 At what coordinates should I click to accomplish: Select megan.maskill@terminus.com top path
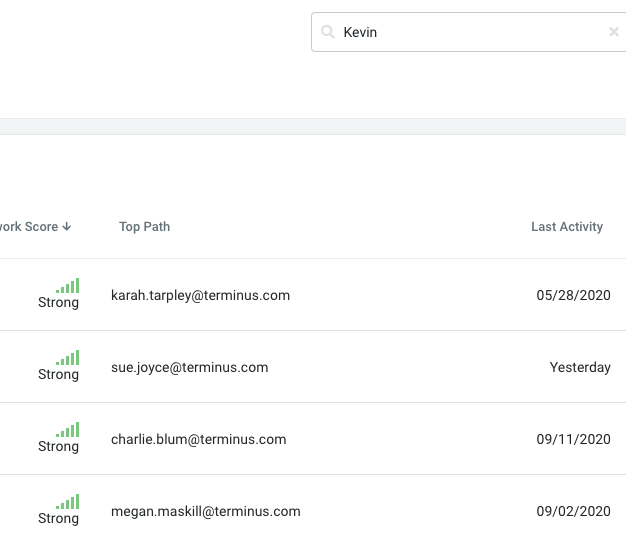(206, 511)
